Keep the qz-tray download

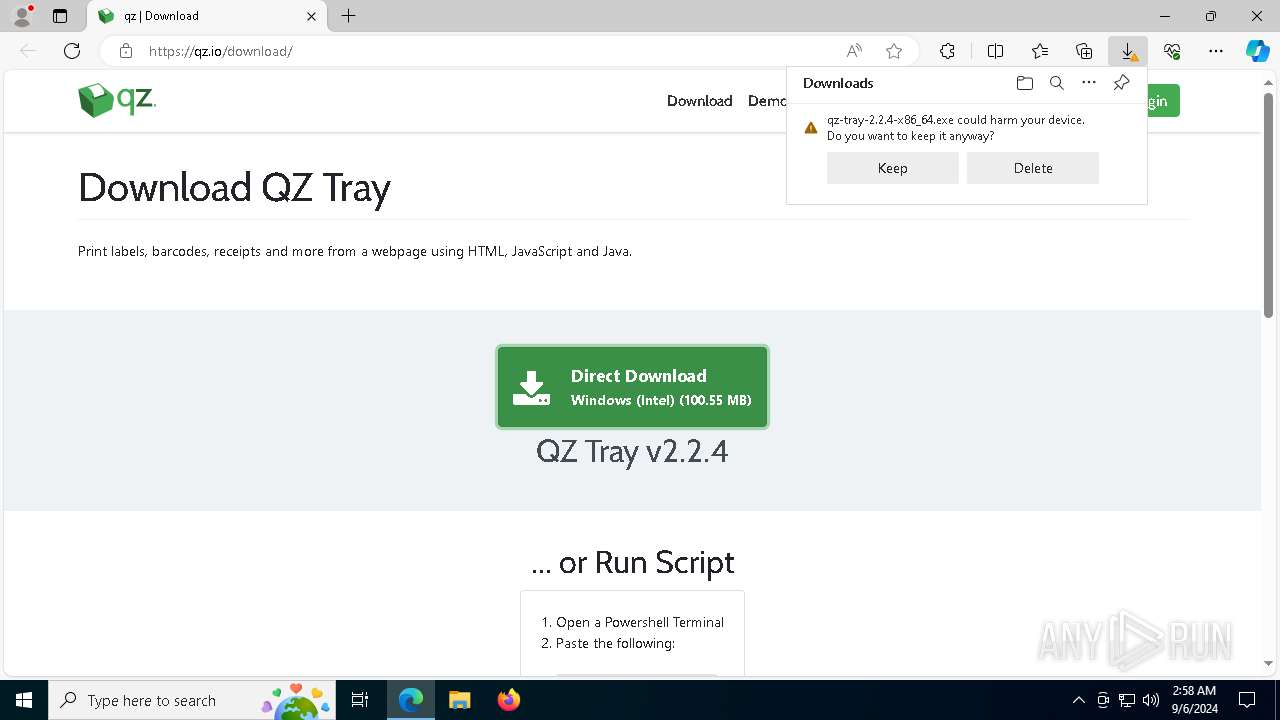pos(892,168)
